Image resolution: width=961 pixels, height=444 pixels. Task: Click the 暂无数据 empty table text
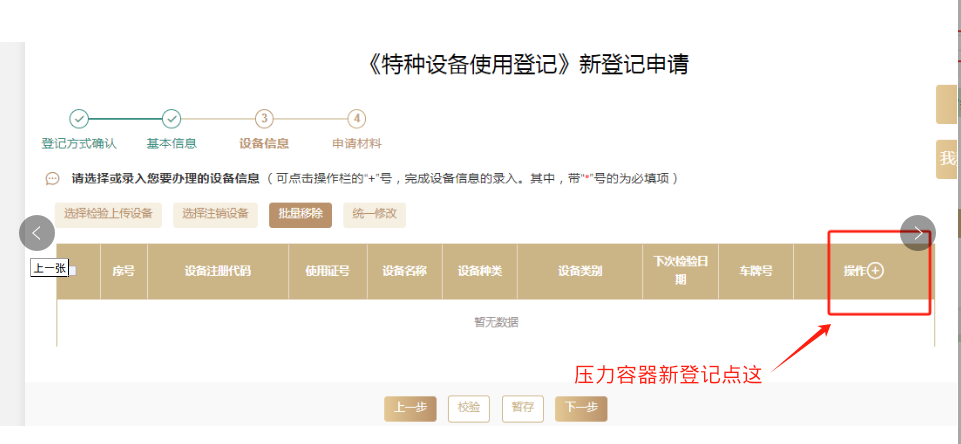[496, 322]
